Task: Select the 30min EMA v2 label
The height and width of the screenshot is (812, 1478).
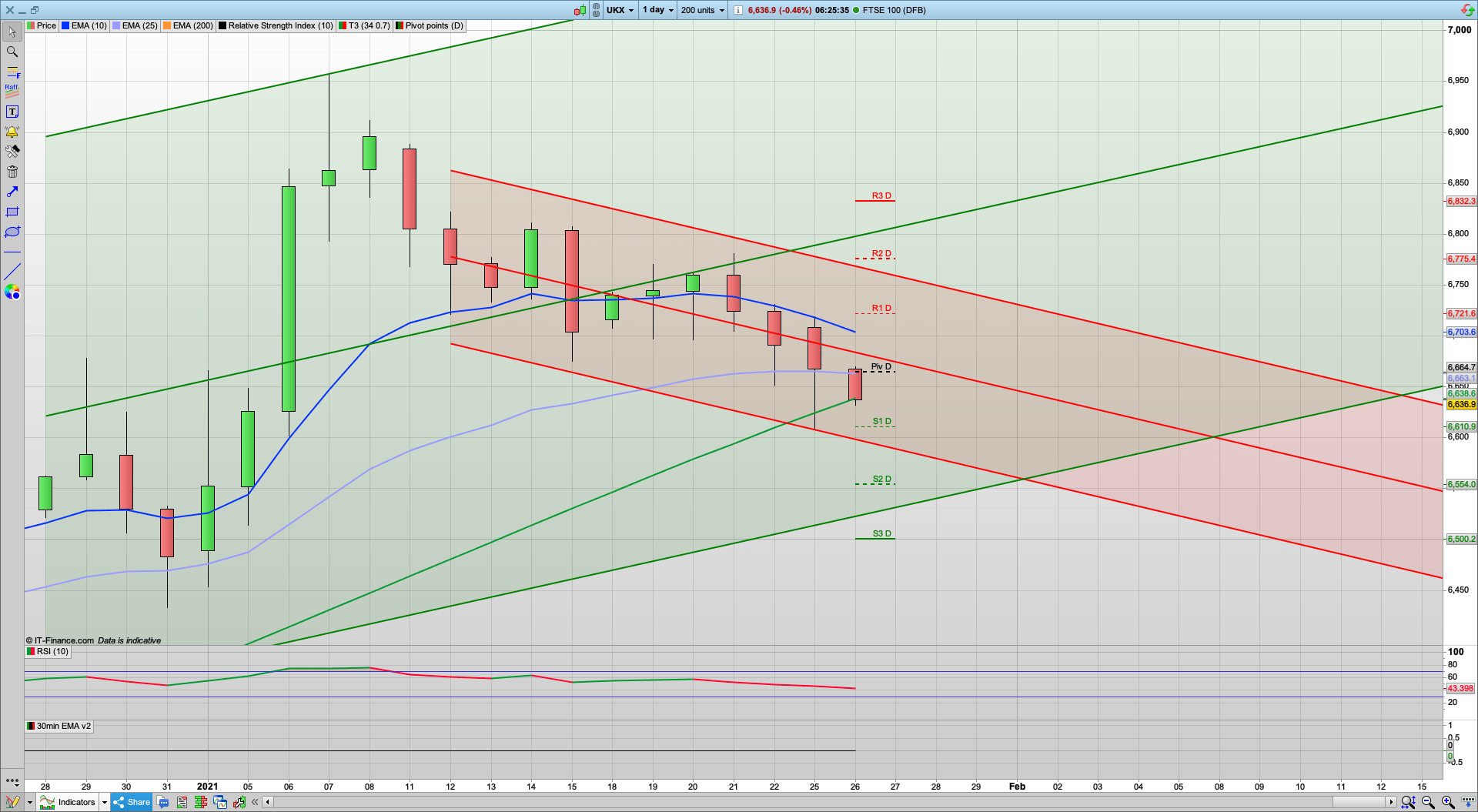Action: pos(59,726)
